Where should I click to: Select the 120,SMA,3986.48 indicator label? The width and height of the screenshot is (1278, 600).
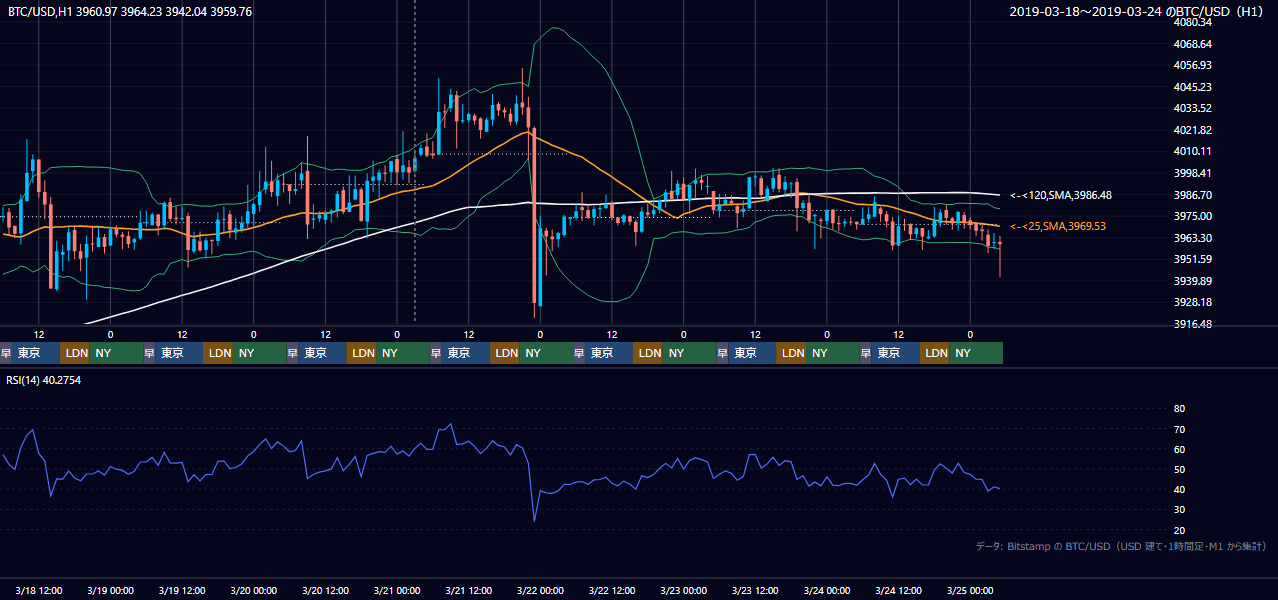pos(1061,195)
